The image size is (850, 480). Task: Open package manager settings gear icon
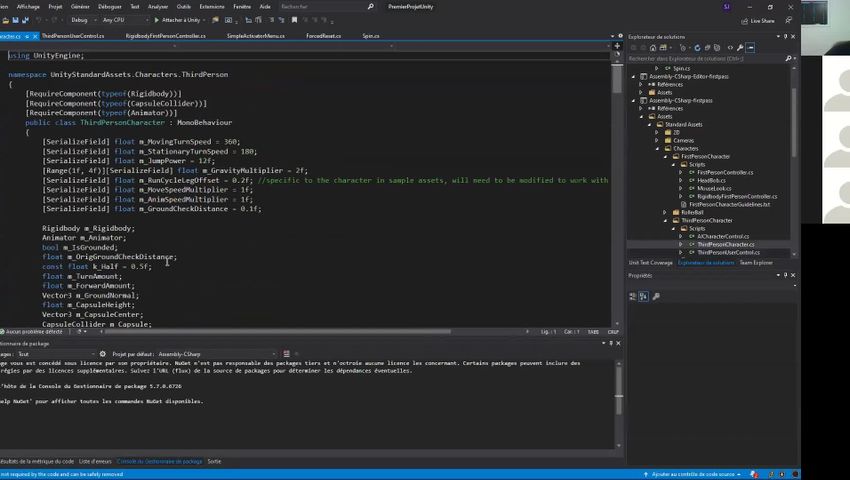pos(102,354)
